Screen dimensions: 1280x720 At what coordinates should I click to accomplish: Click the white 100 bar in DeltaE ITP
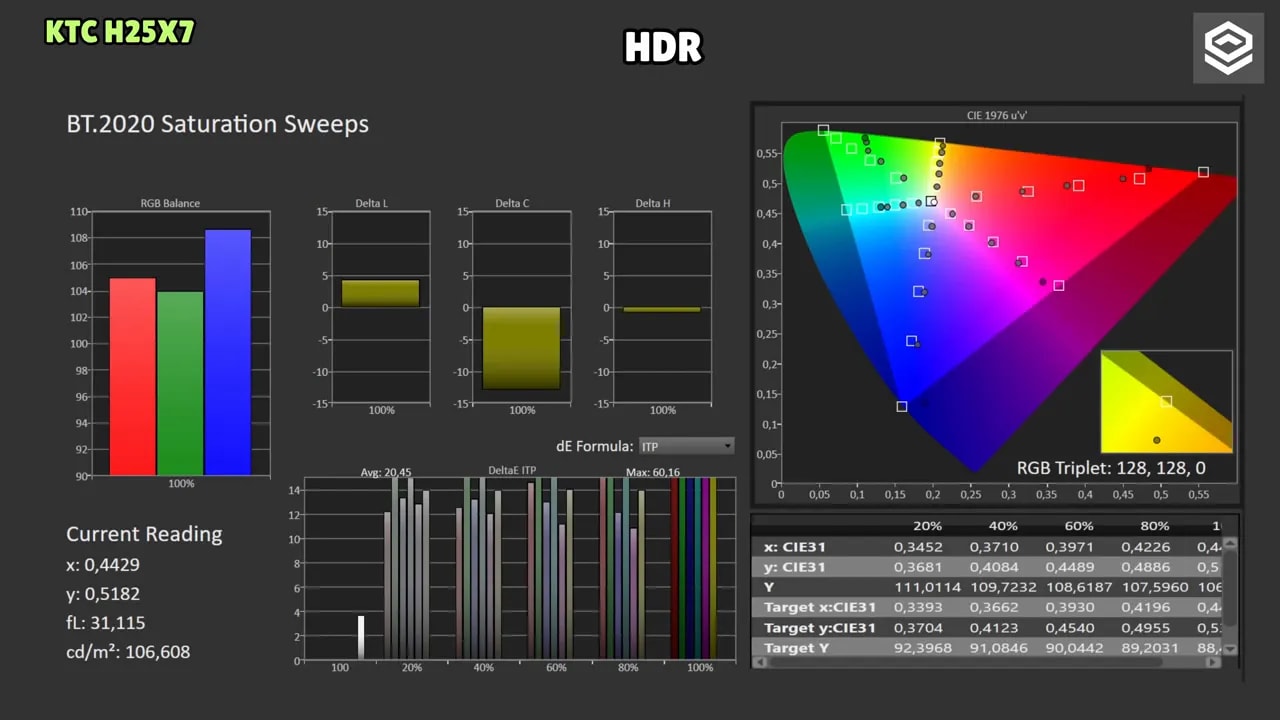(361, 637)
